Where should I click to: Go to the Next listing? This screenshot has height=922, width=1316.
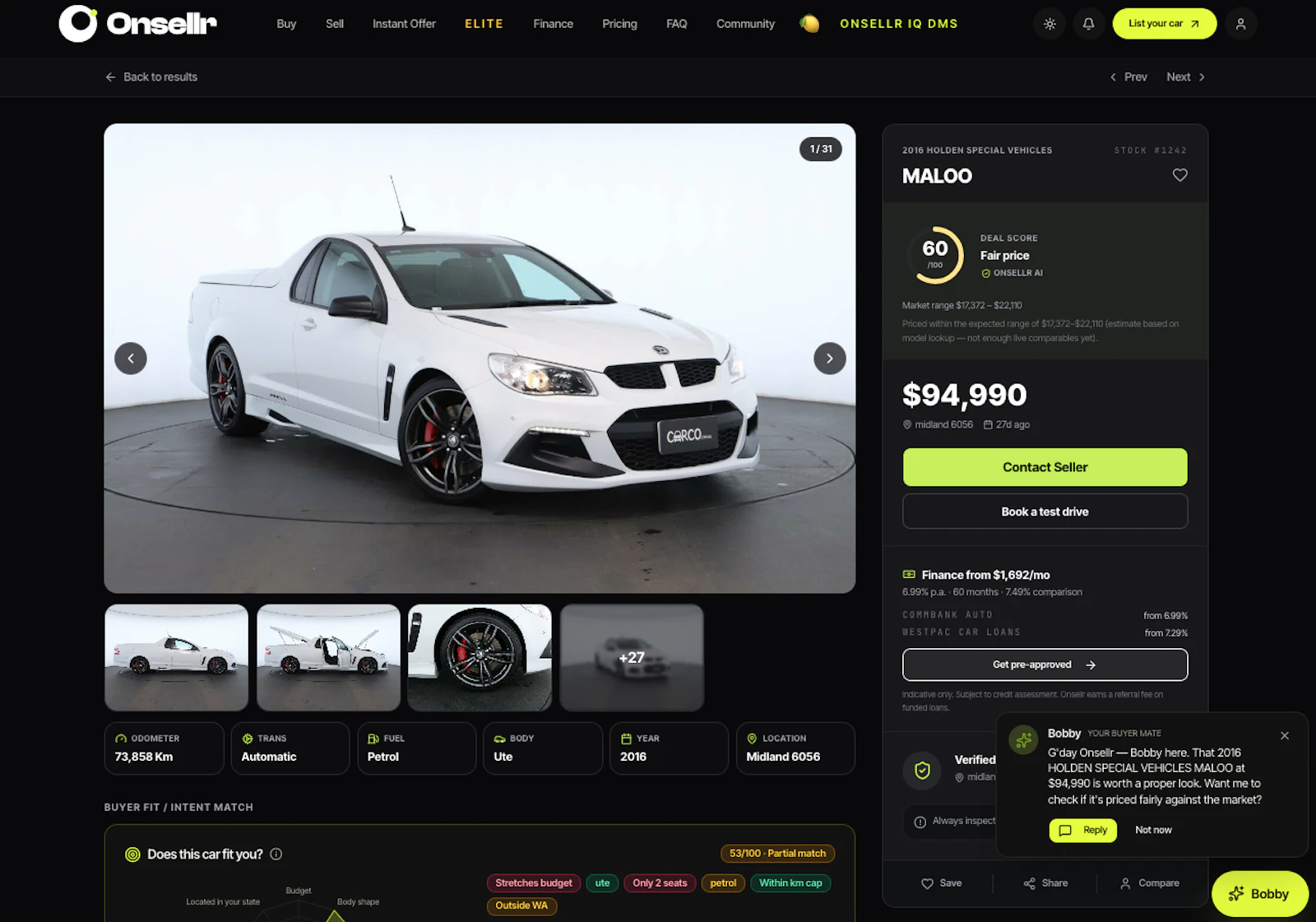tap(1185, 76)
